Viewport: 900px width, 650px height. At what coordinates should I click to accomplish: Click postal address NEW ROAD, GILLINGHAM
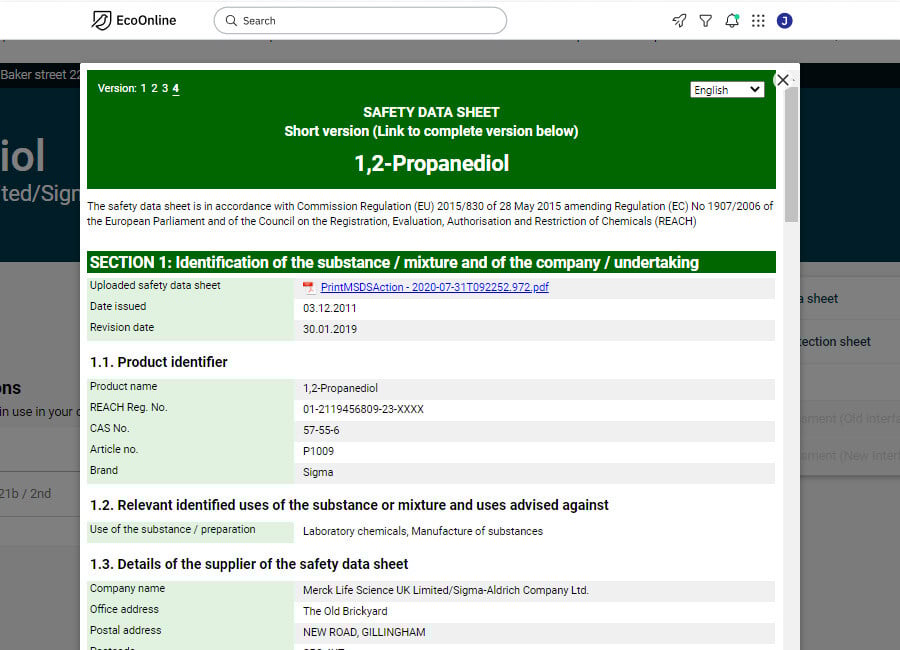[x=364, y=632]
